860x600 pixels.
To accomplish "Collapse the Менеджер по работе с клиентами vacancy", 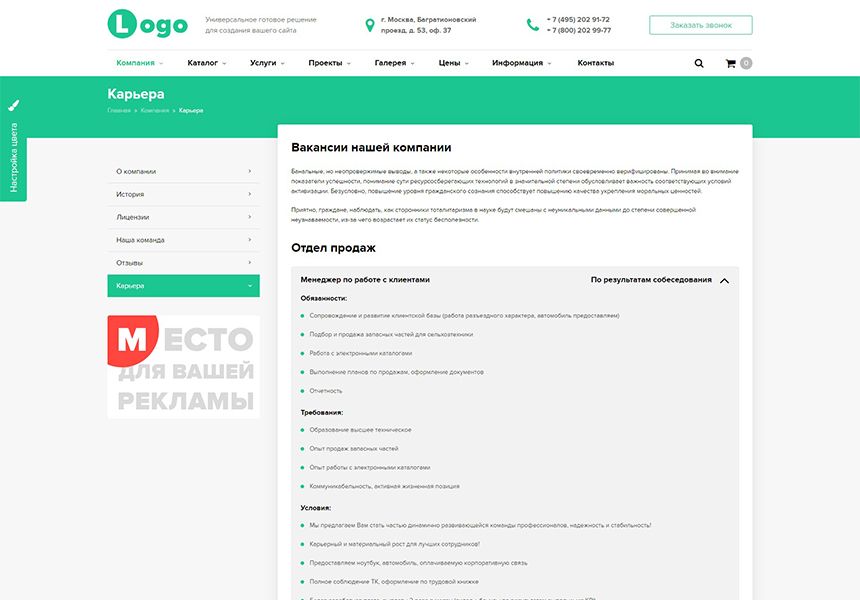I will click(x=725, y=280).
